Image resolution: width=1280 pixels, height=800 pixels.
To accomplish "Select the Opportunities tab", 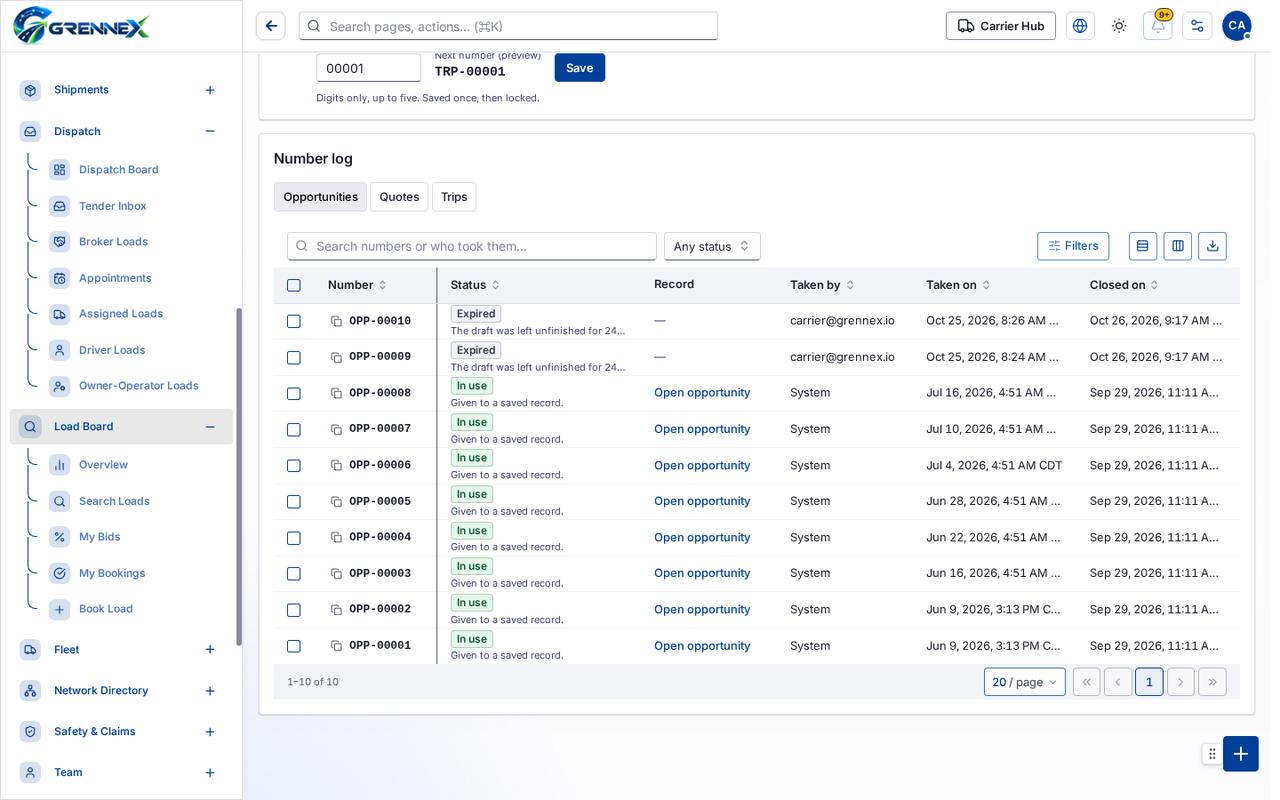I will point(320,197).
